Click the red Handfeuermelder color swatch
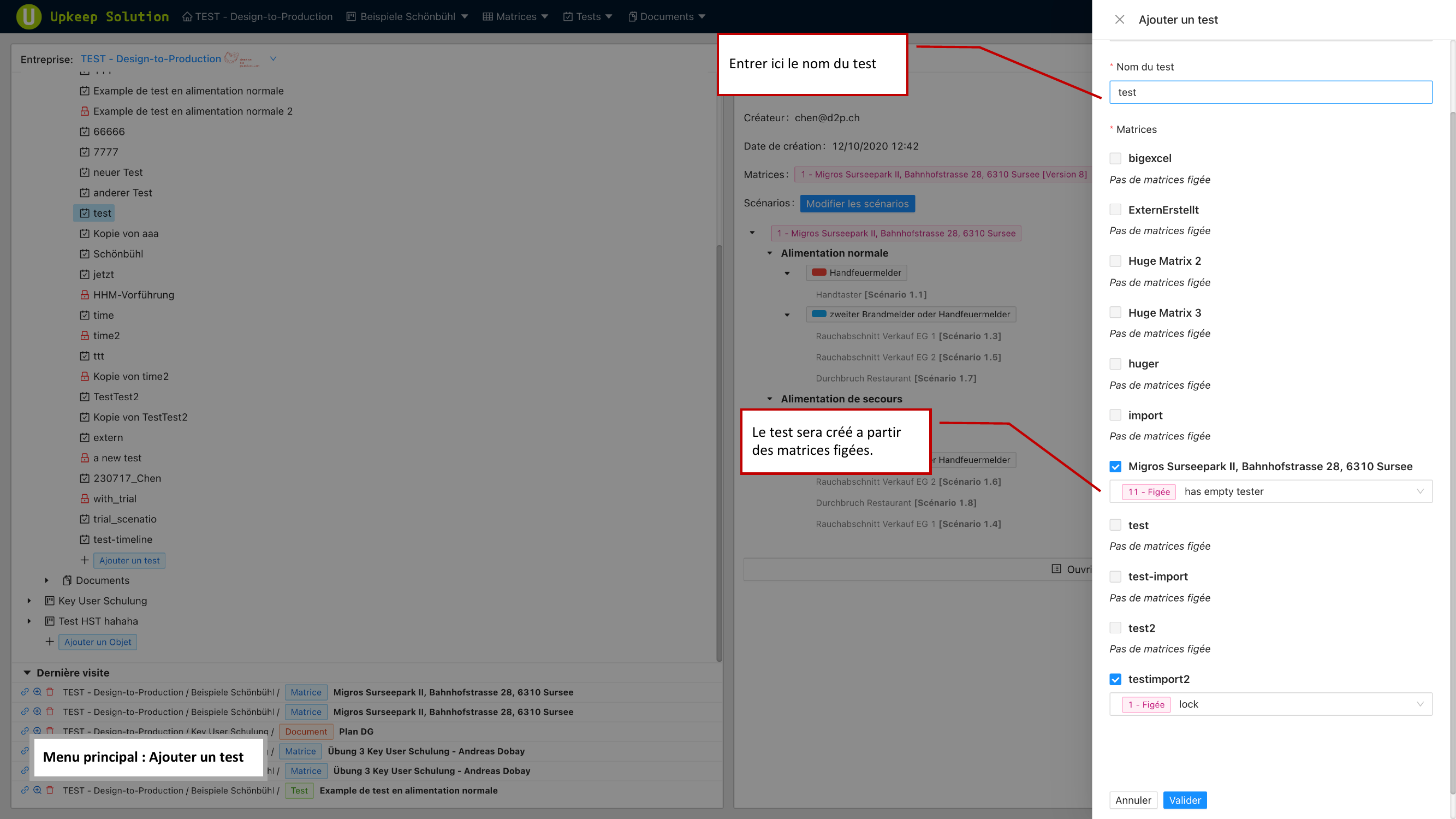Screen dimensions: 1456x819 pos(818,272)
